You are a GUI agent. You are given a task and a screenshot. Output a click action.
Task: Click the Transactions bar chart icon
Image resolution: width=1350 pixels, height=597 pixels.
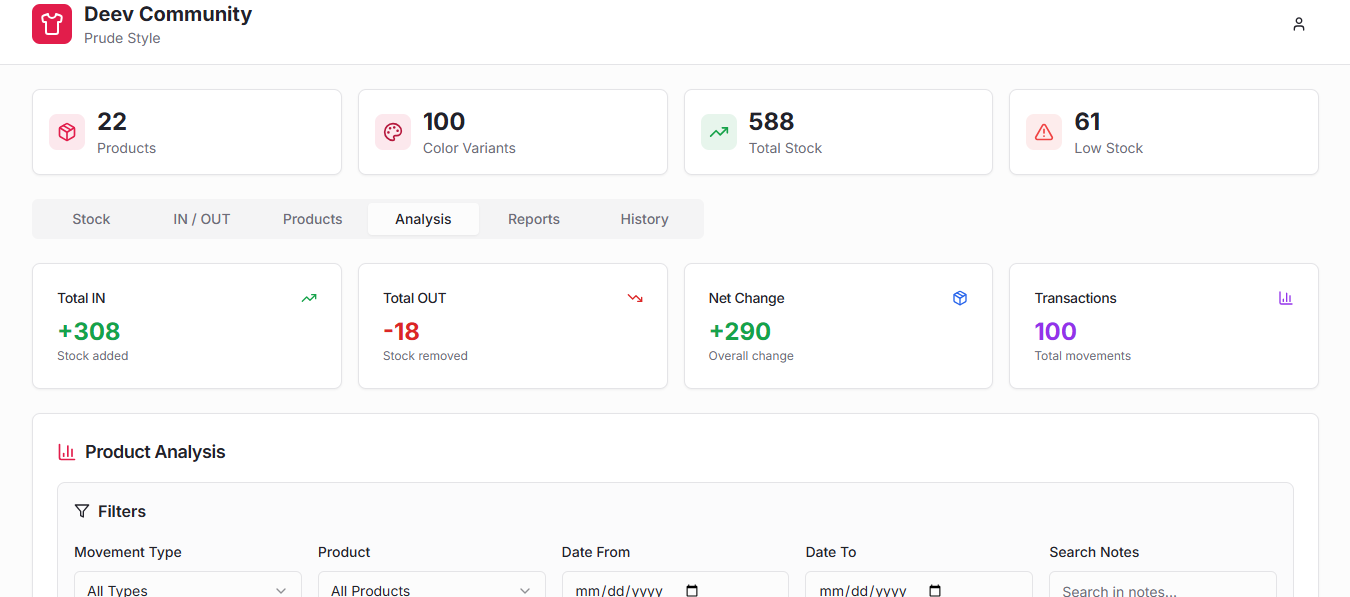(x=1285, y=298)
